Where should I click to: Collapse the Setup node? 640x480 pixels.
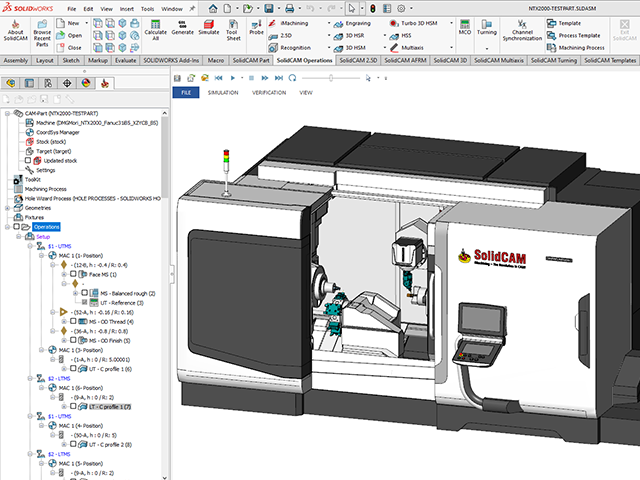[19, 236]
